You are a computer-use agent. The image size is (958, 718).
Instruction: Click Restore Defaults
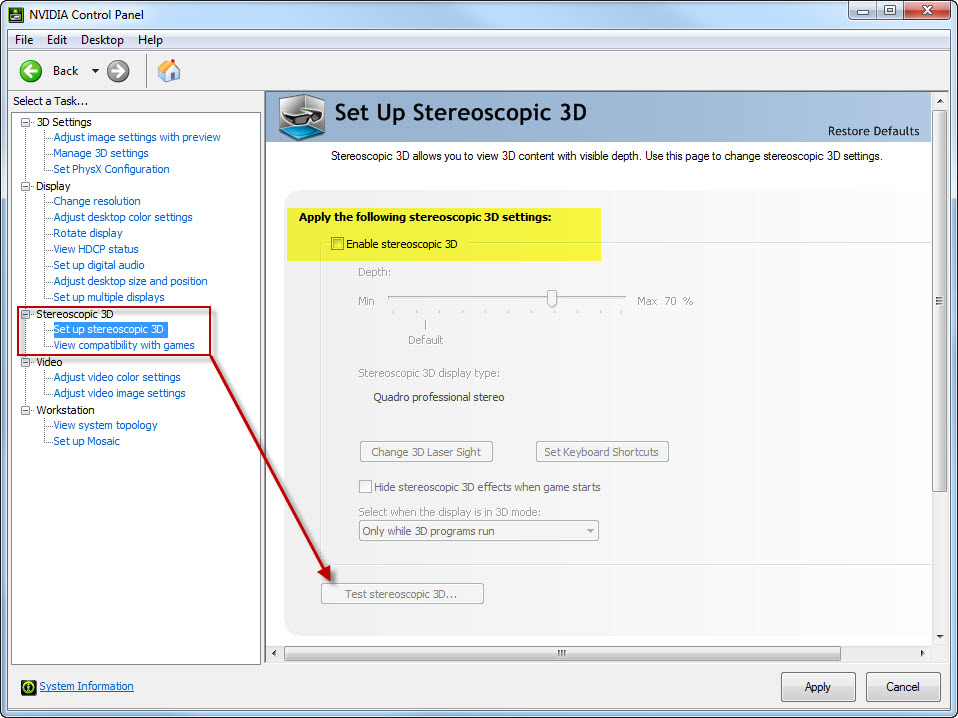click(x=873, y=131)
